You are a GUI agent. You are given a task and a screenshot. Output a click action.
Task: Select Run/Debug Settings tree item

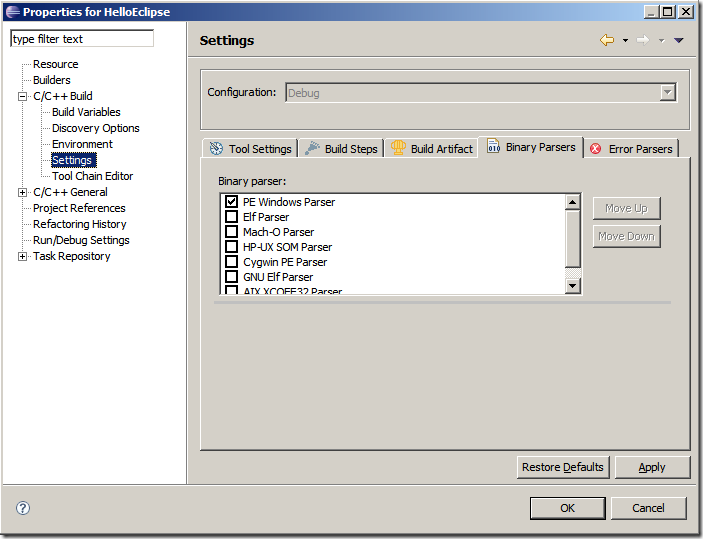click(x=81, y=240)
